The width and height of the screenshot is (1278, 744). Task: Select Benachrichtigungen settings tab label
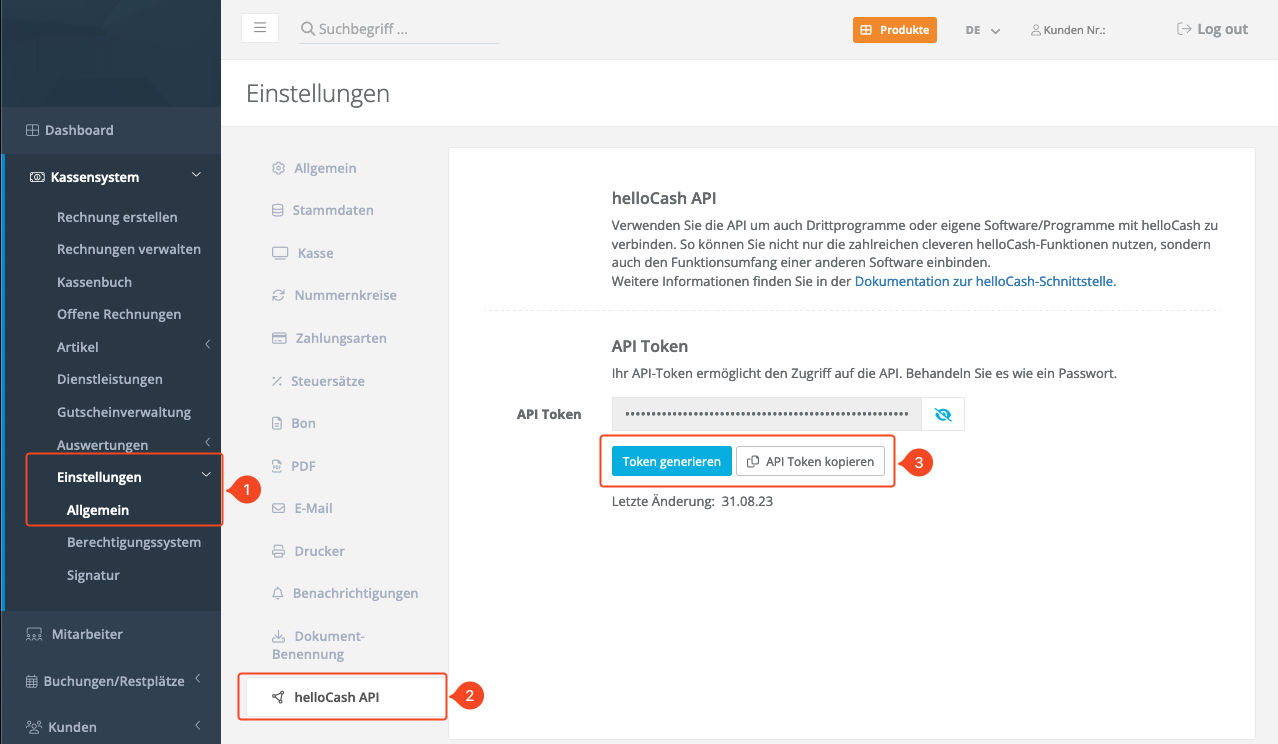click(x=355, y=593)
